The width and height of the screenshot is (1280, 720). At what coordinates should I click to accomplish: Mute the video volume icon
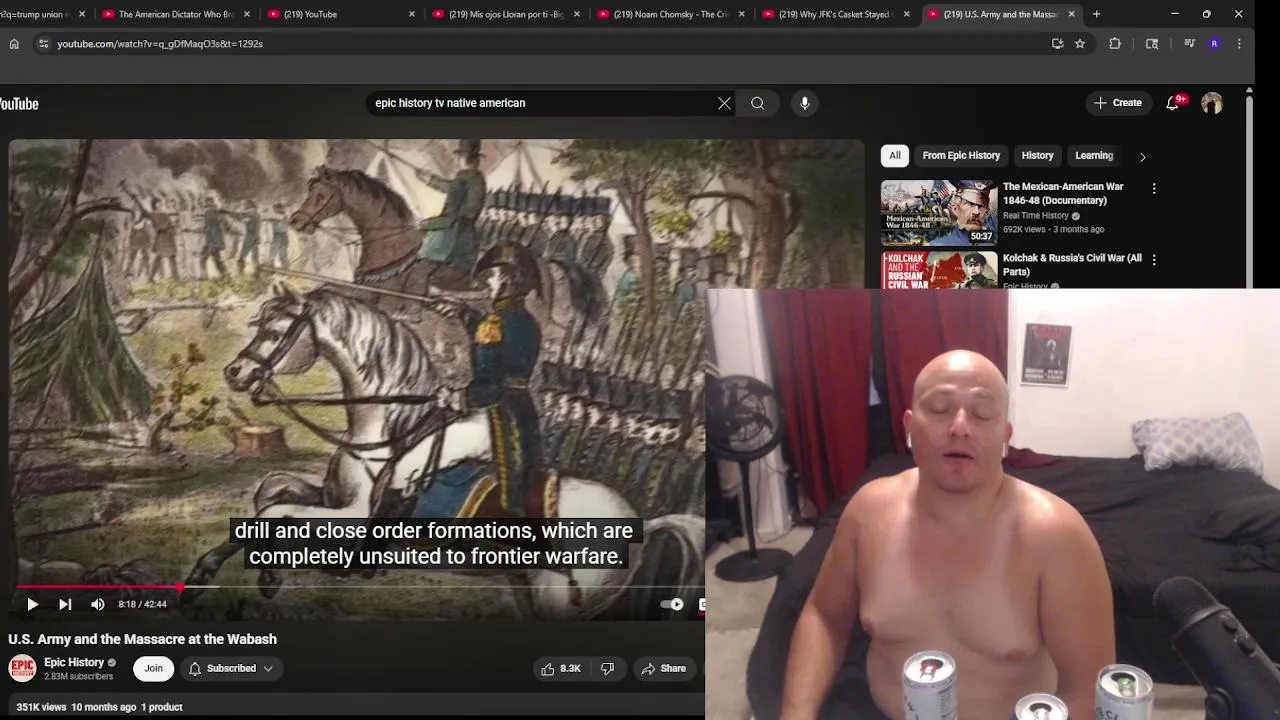click(x=97, y=604)
